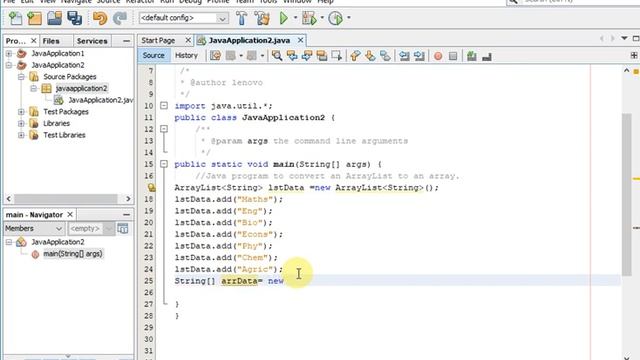Click the Open Project icon
This screenshot has width=640, height=360.
[x=55, y=18]
